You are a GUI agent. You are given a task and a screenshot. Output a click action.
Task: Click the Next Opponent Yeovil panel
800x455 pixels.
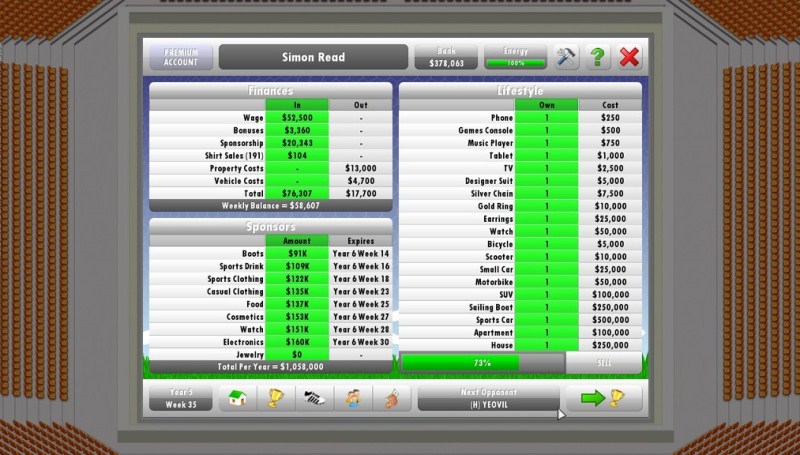click(x=488, y=398)
